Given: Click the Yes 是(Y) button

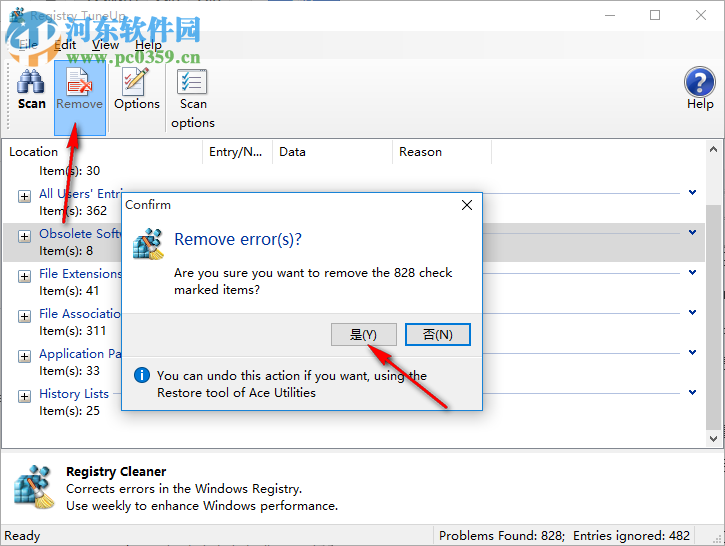Looking at the screenshot, I should (x=363, y=334).
